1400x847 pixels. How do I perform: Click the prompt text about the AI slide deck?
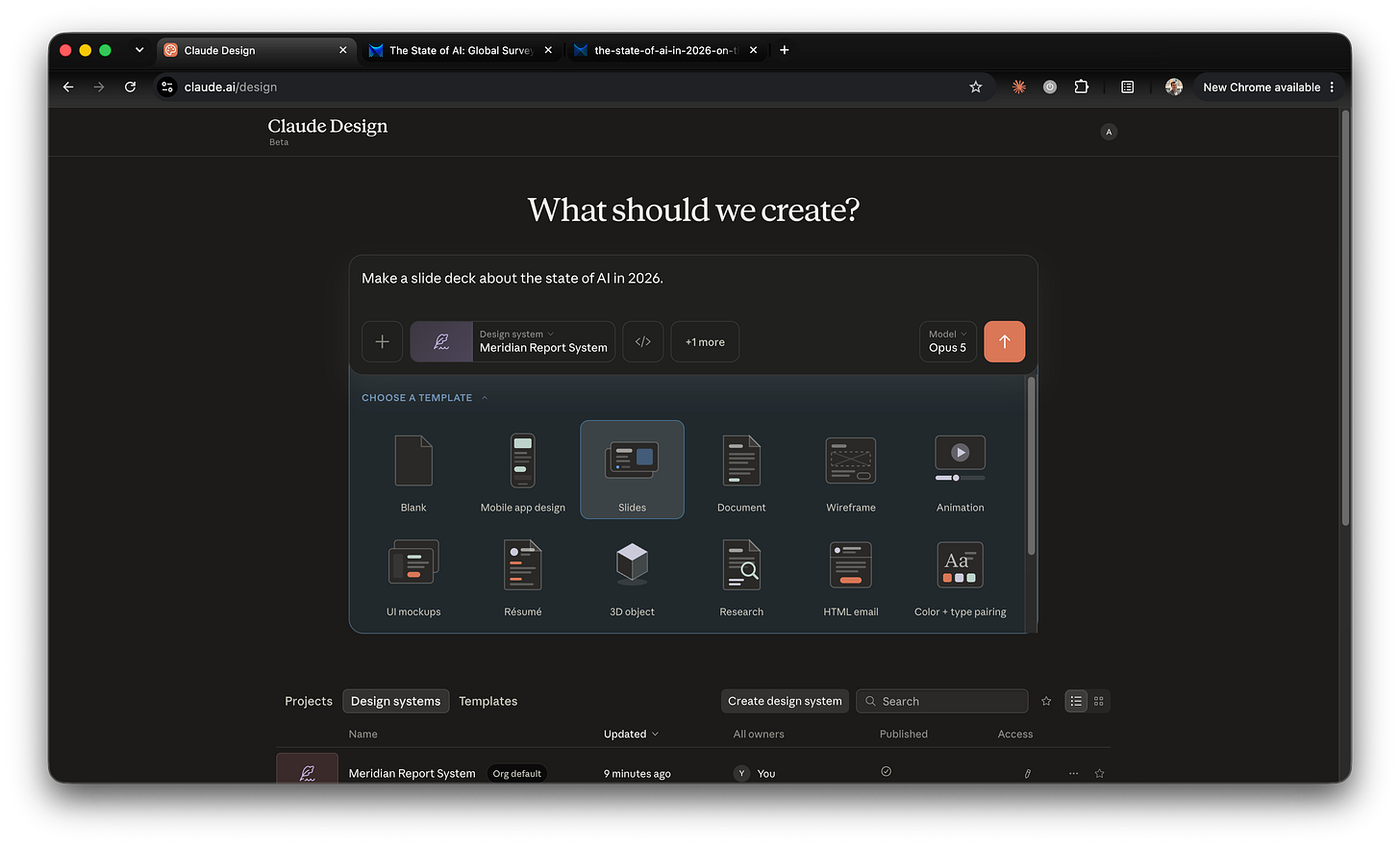point(512,278)
